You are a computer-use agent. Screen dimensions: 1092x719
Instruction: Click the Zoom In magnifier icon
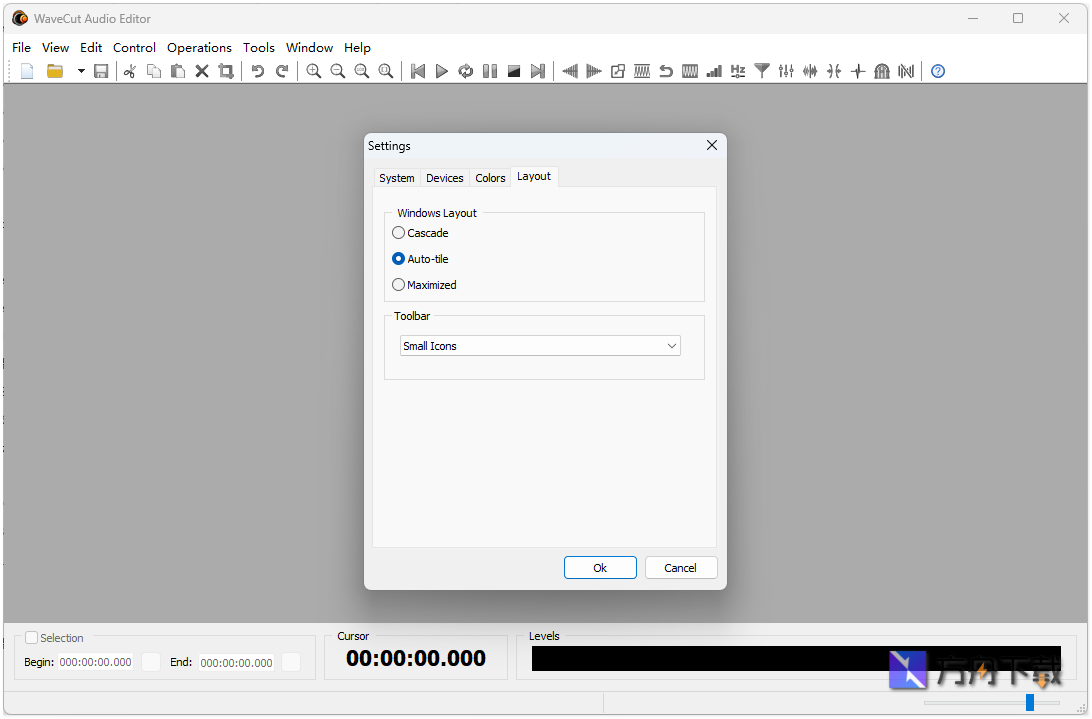(x=313, y=71)
